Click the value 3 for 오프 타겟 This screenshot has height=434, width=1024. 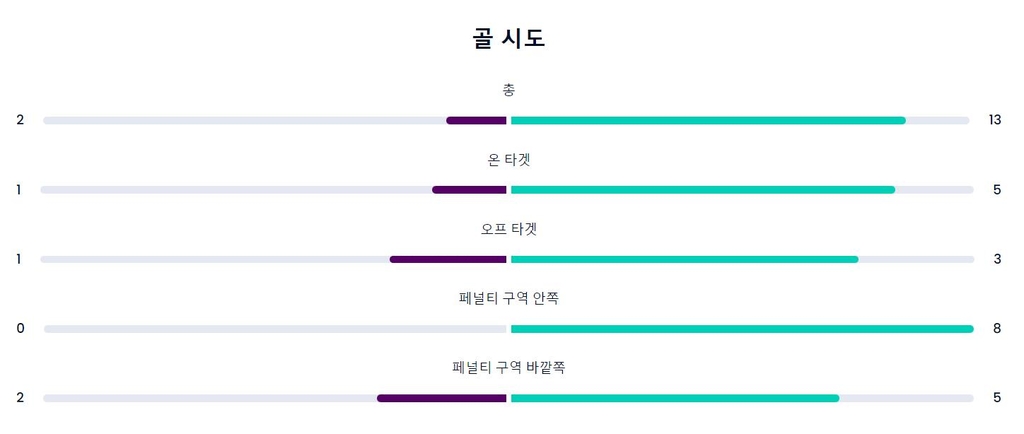point(997,259)
